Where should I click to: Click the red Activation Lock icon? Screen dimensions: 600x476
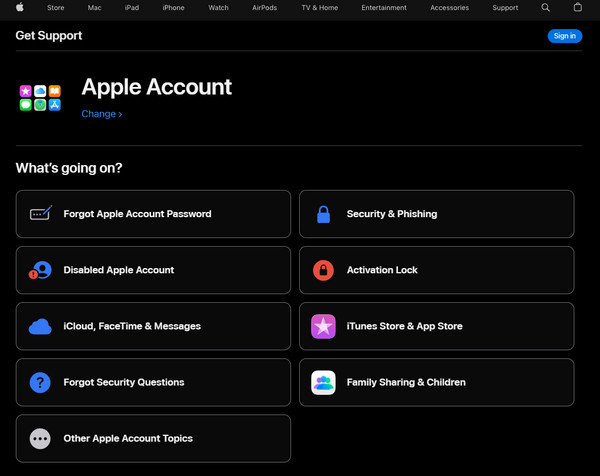point(323,270)
